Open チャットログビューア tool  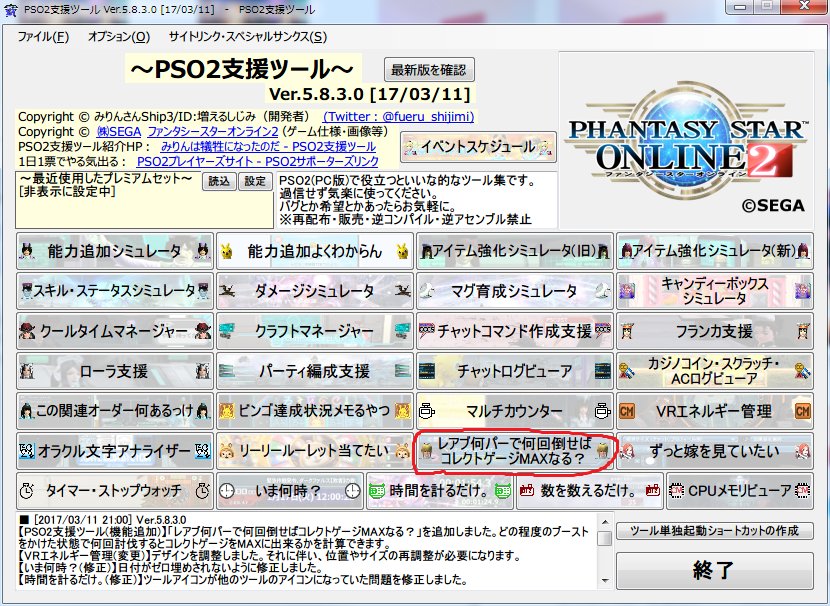point(515,371)
